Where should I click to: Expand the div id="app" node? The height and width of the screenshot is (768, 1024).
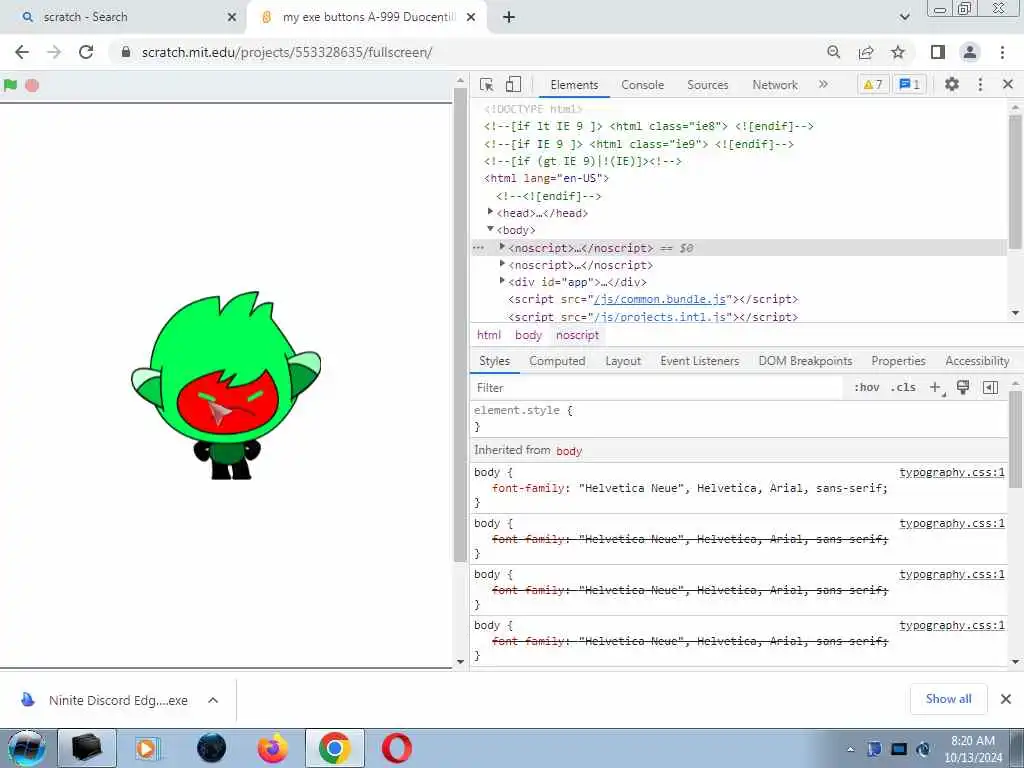click(x=502, y=280)
